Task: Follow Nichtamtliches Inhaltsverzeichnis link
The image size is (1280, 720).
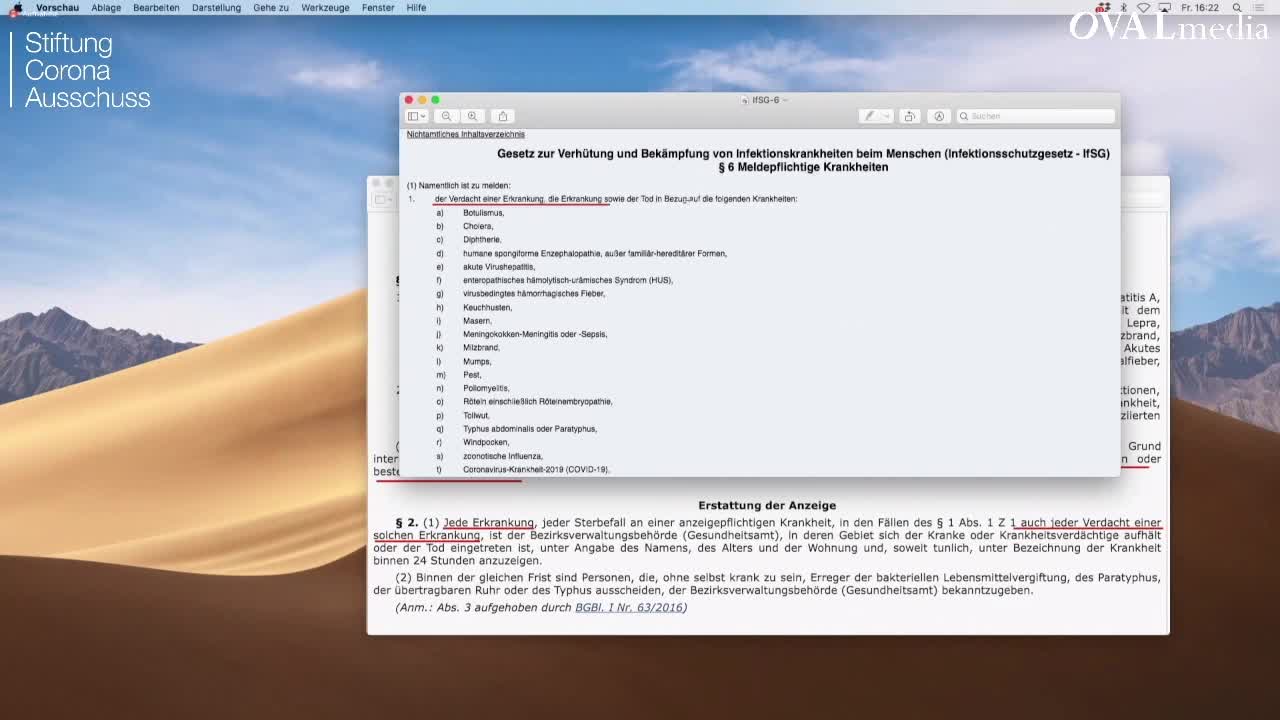Action: 465,134
